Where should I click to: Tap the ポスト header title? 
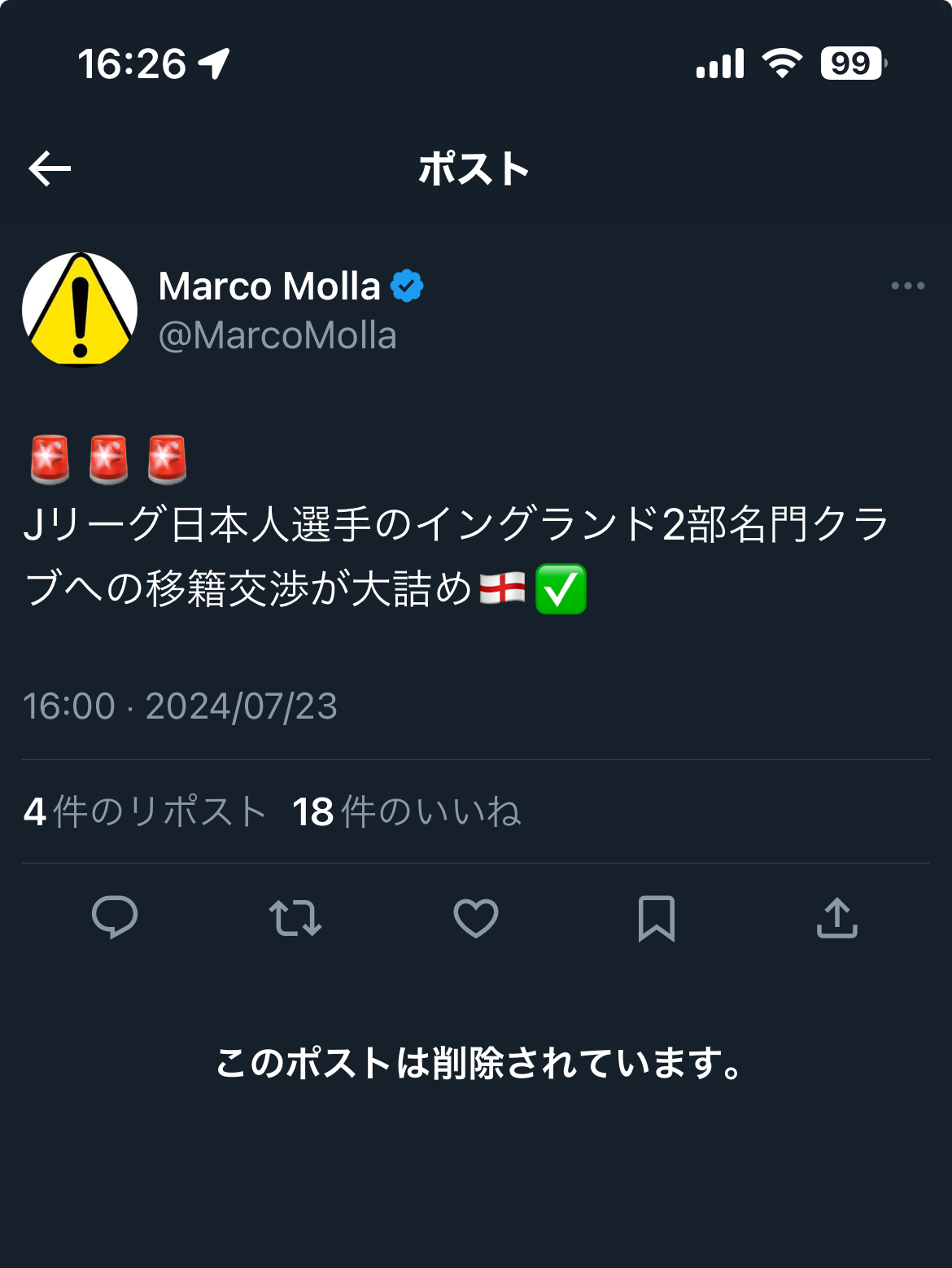point(474,168)
